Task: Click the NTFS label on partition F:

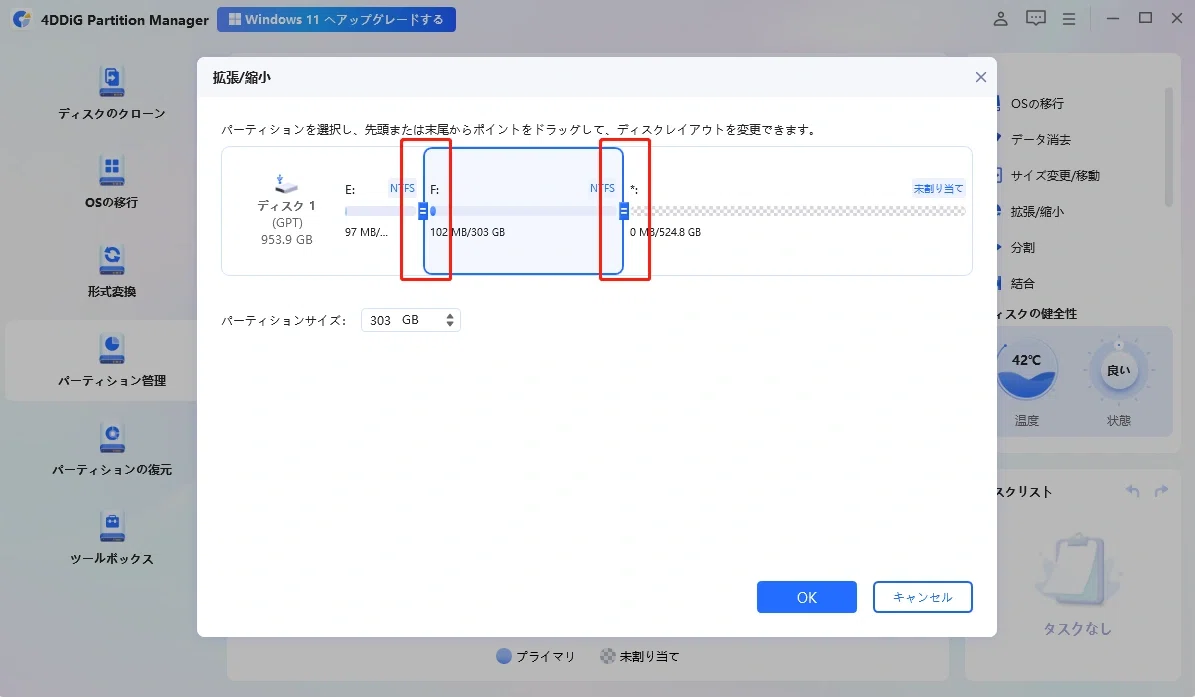Action: [x=602, y=188]
